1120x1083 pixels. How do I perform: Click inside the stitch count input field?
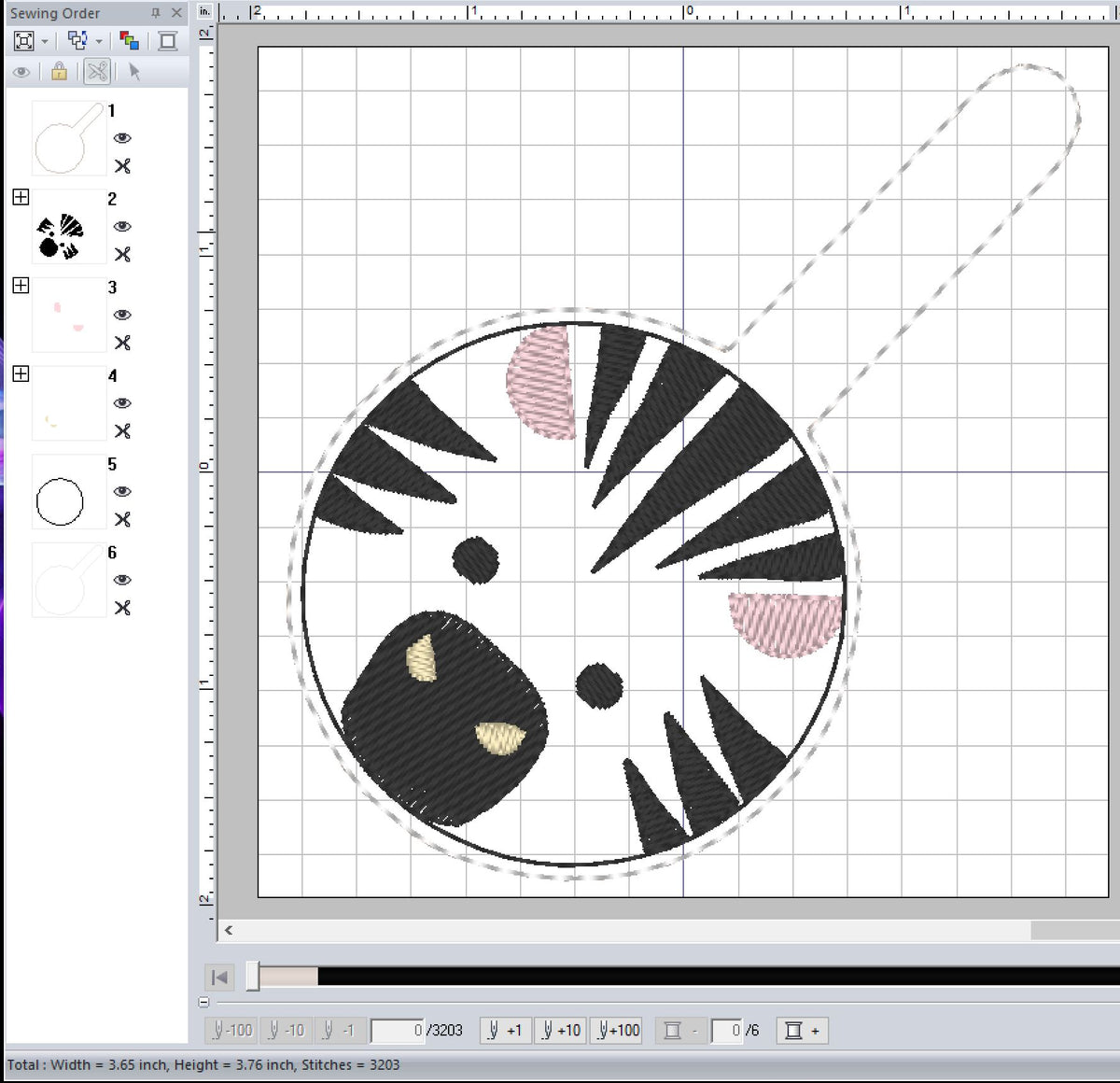click(x=399, y=1030)
